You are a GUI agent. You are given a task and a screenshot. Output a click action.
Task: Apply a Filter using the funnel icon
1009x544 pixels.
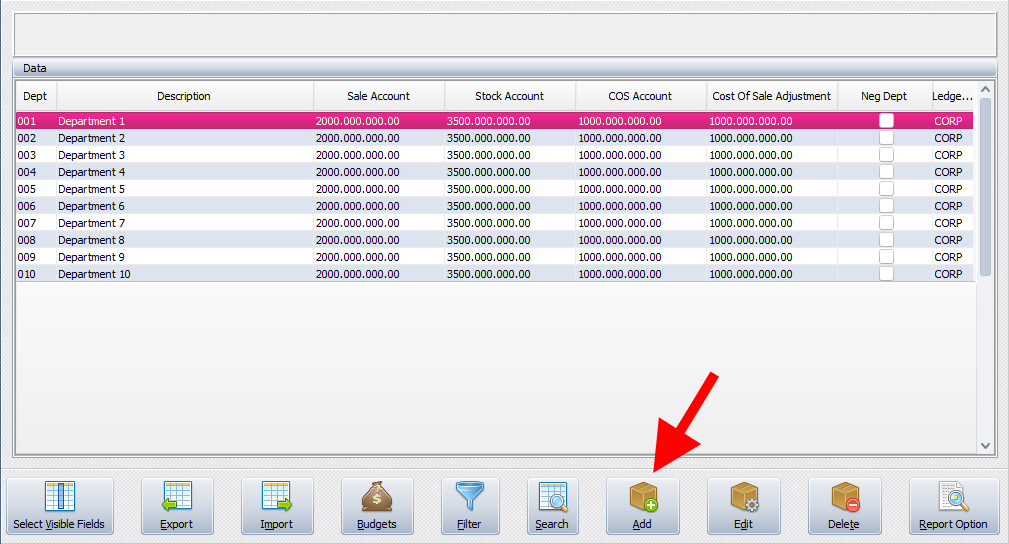point(469,506)
